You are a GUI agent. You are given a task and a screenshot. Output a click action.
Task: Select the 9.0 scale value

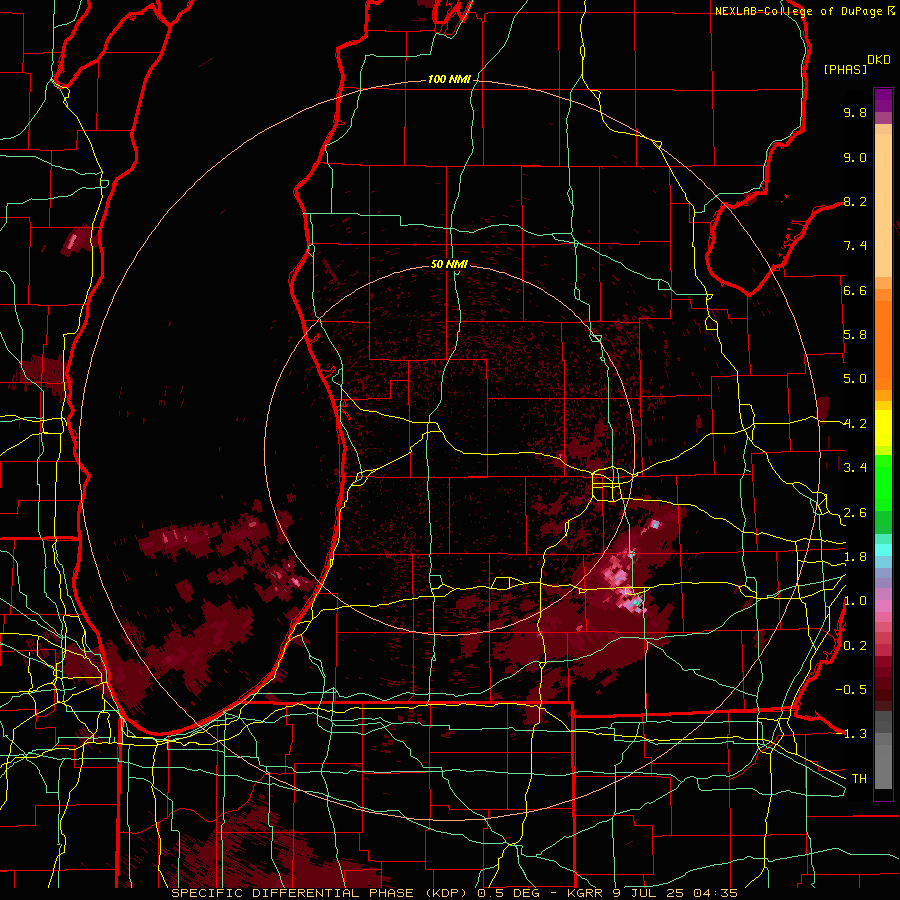[855, 157]
